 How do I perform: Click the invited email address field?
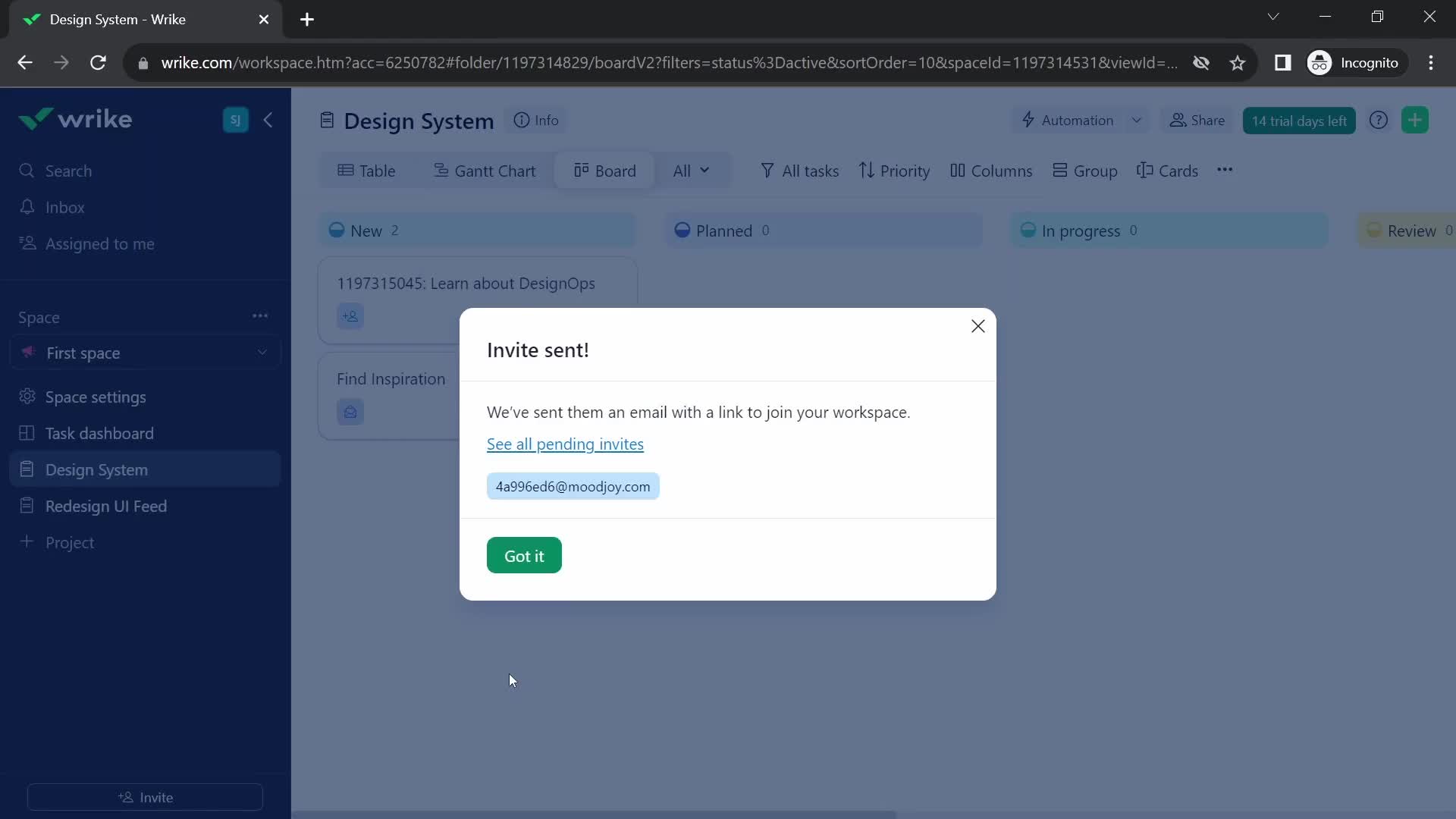(573, 486)
